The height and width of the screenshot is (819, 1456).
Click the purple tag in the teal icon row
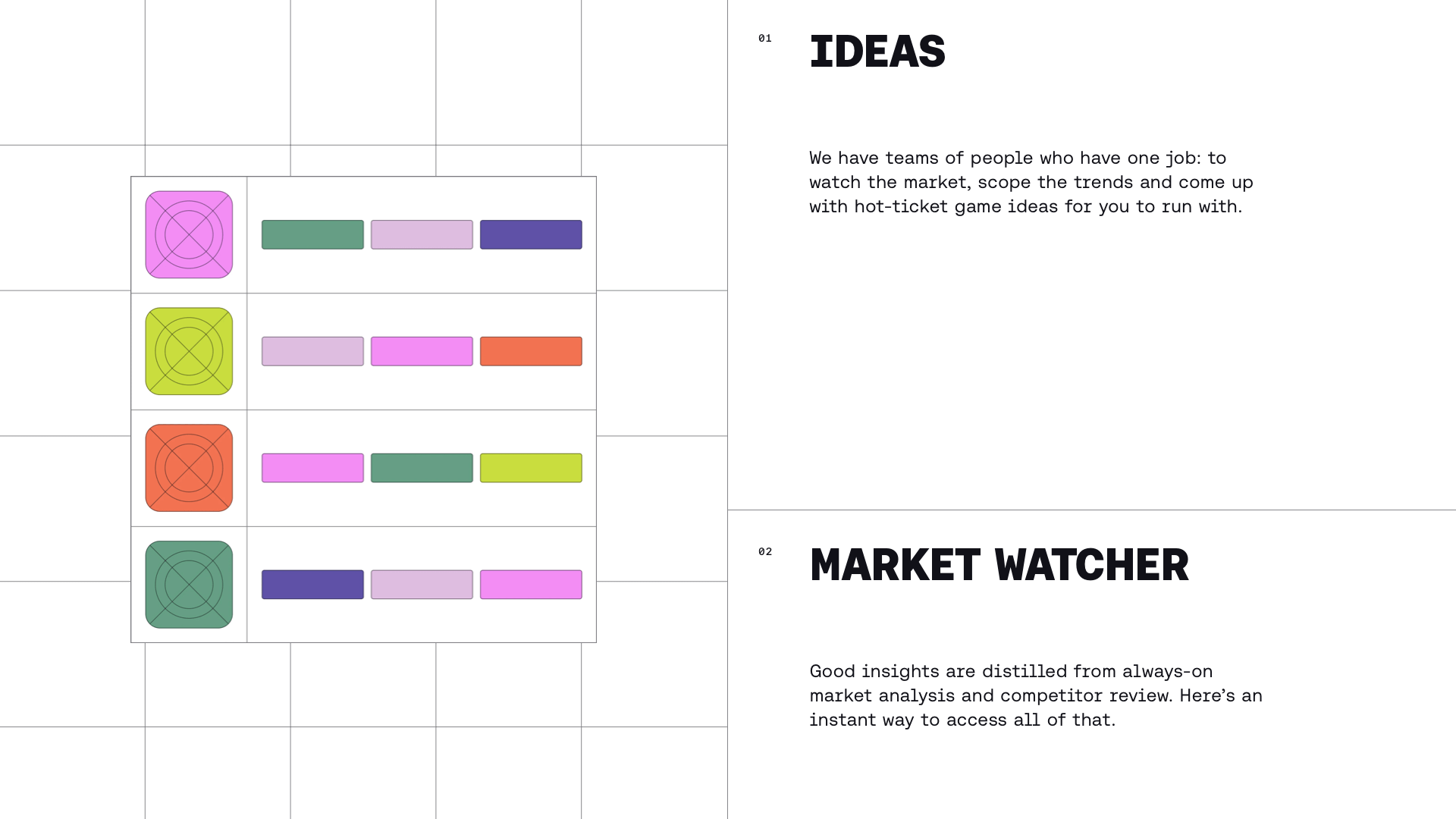[x=312, y=585]
